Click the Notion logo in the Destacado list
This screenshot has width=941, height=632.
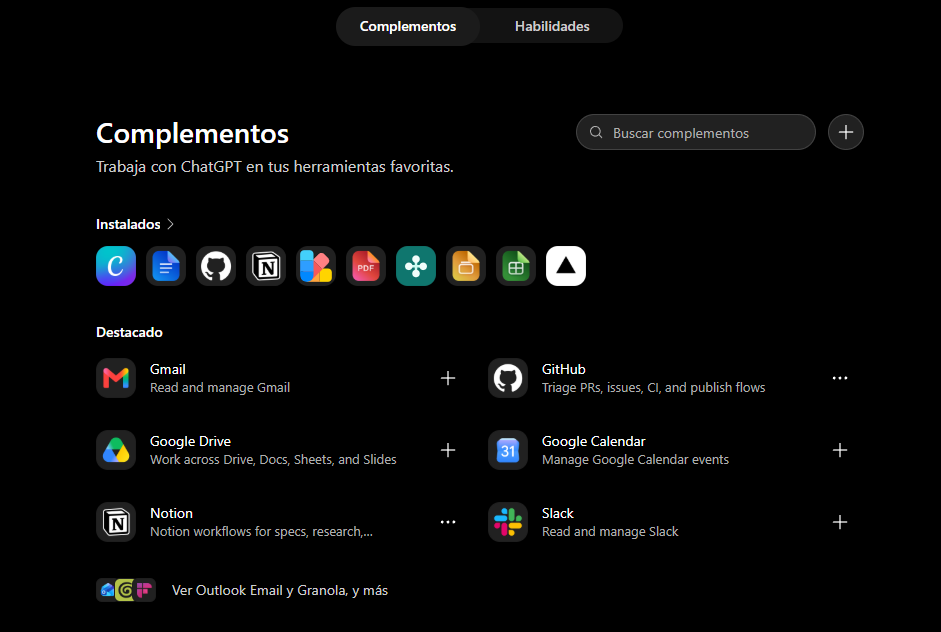tap(116, 522)
